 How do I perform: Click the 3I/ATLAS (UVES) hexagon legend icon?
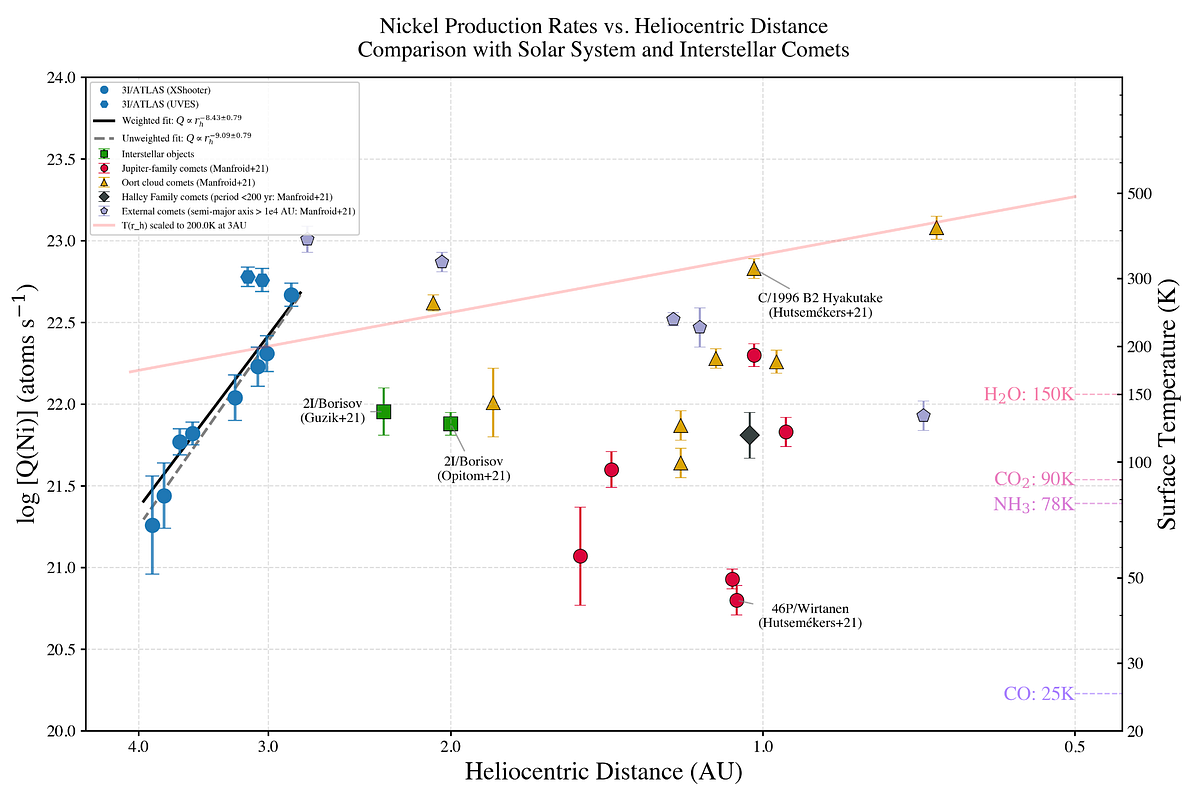[x=104, y=103]
